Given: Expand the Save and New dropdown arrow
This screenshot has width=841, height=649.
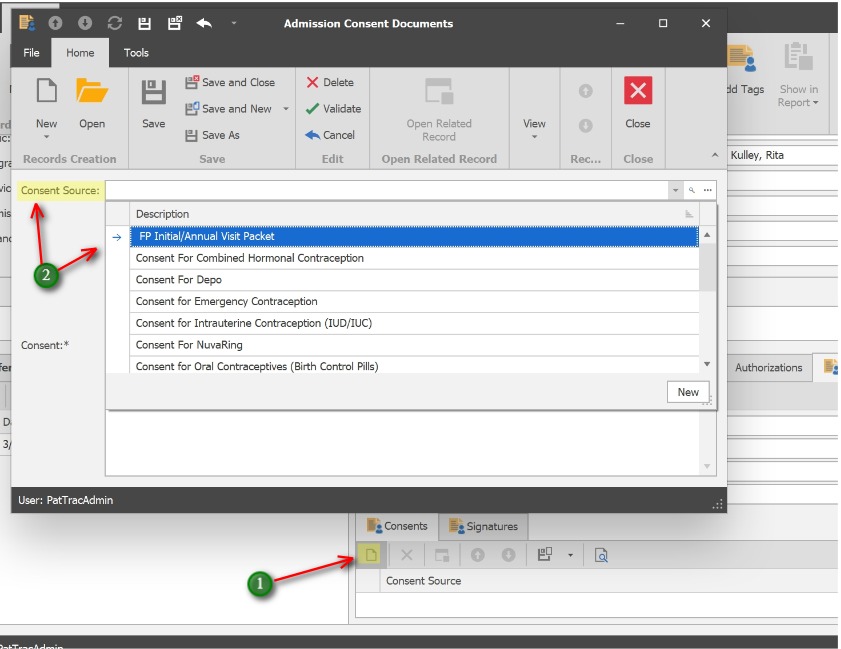Looking at the screenshot, I should point(286,109).
